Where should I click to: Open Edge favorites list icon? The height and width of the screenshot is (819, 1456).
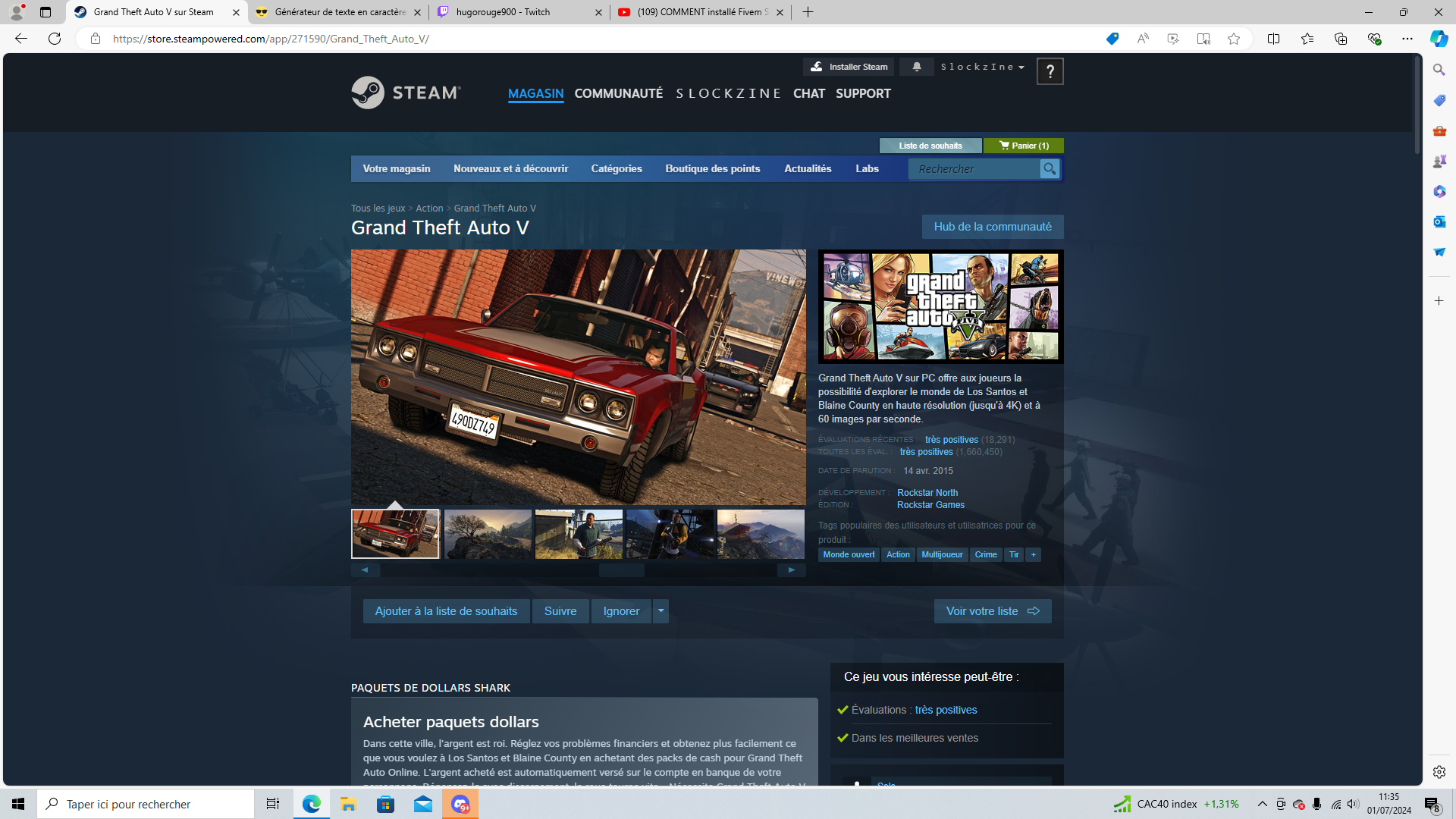click(1307, 39)
